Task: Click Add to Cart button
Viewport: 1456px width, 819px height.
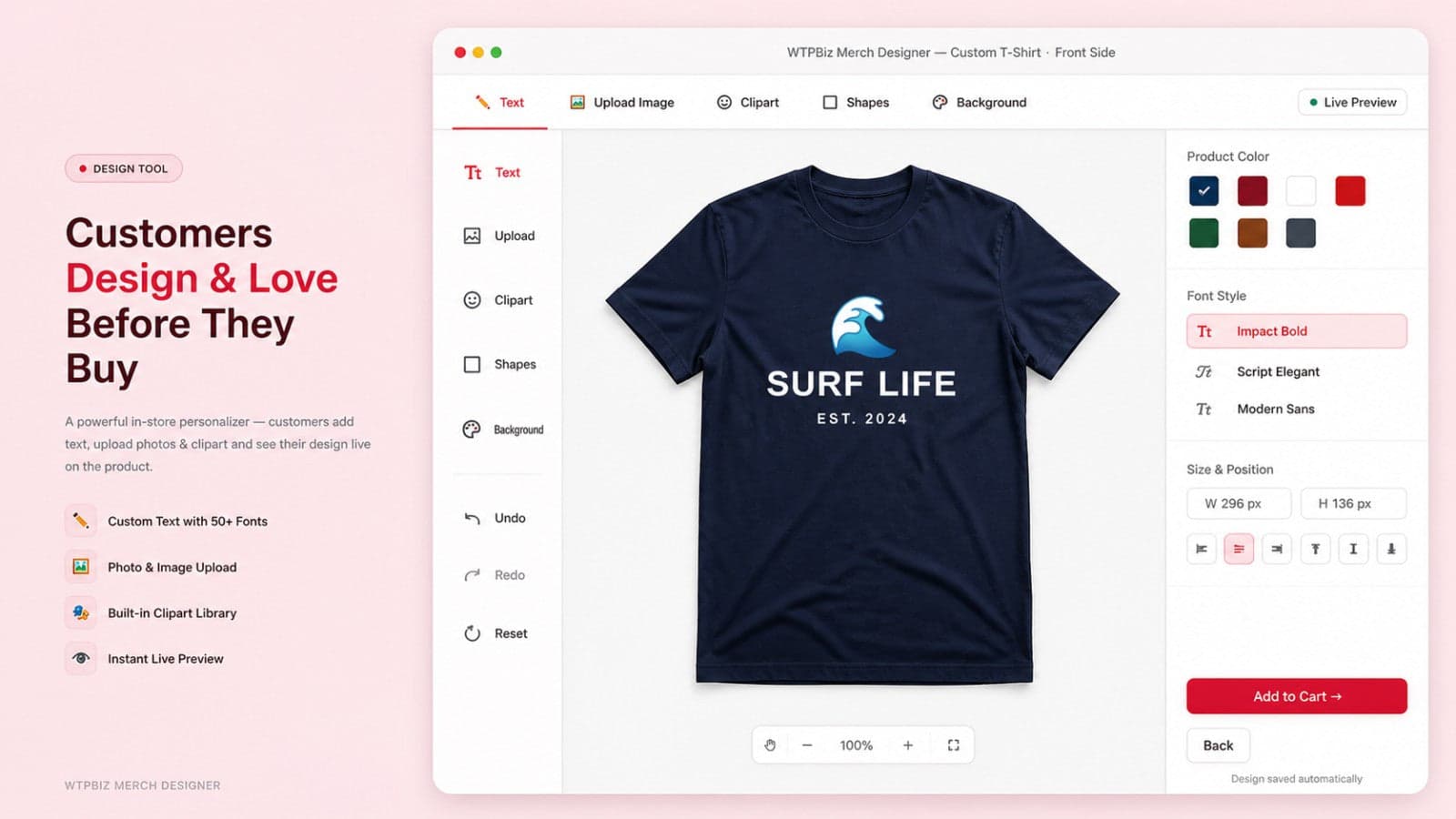Action: [x=1297, y=696]
